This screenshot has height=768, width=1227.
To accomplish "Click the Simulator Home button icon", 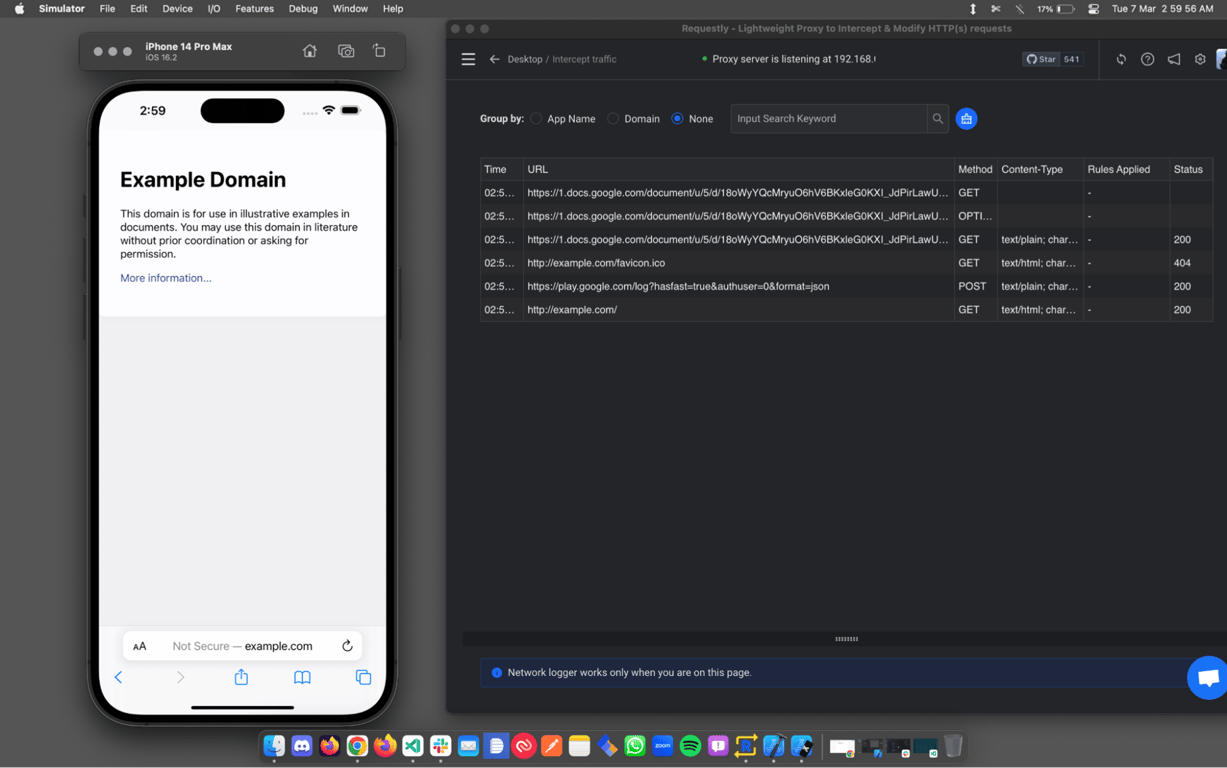I will [310, 51].
